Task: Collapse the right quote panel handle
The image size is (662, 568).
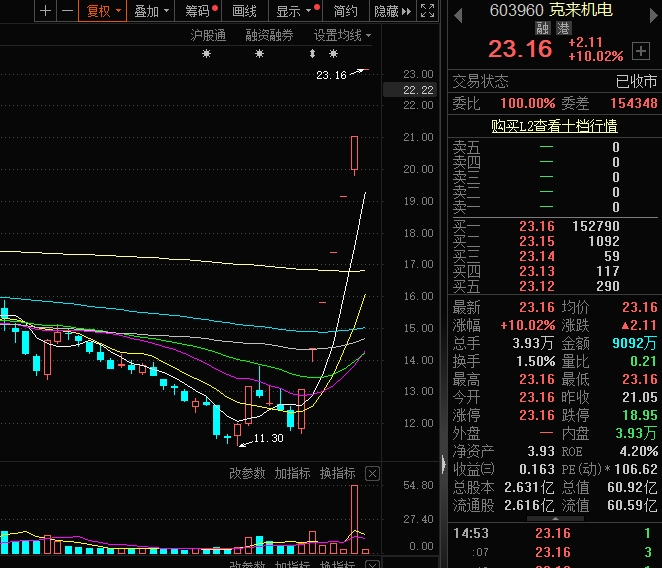Action: pyautogui.click(x=443, y=462)
